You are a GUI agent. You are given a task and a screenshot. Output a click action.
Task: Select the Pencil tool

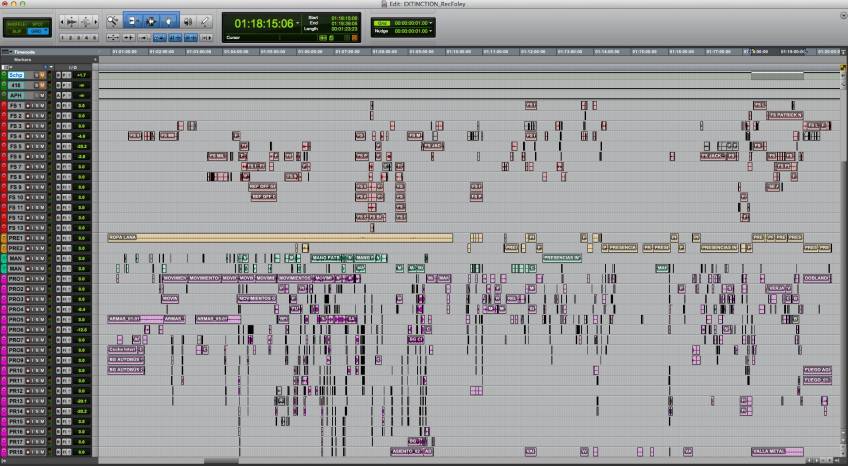tap(204, 20)
